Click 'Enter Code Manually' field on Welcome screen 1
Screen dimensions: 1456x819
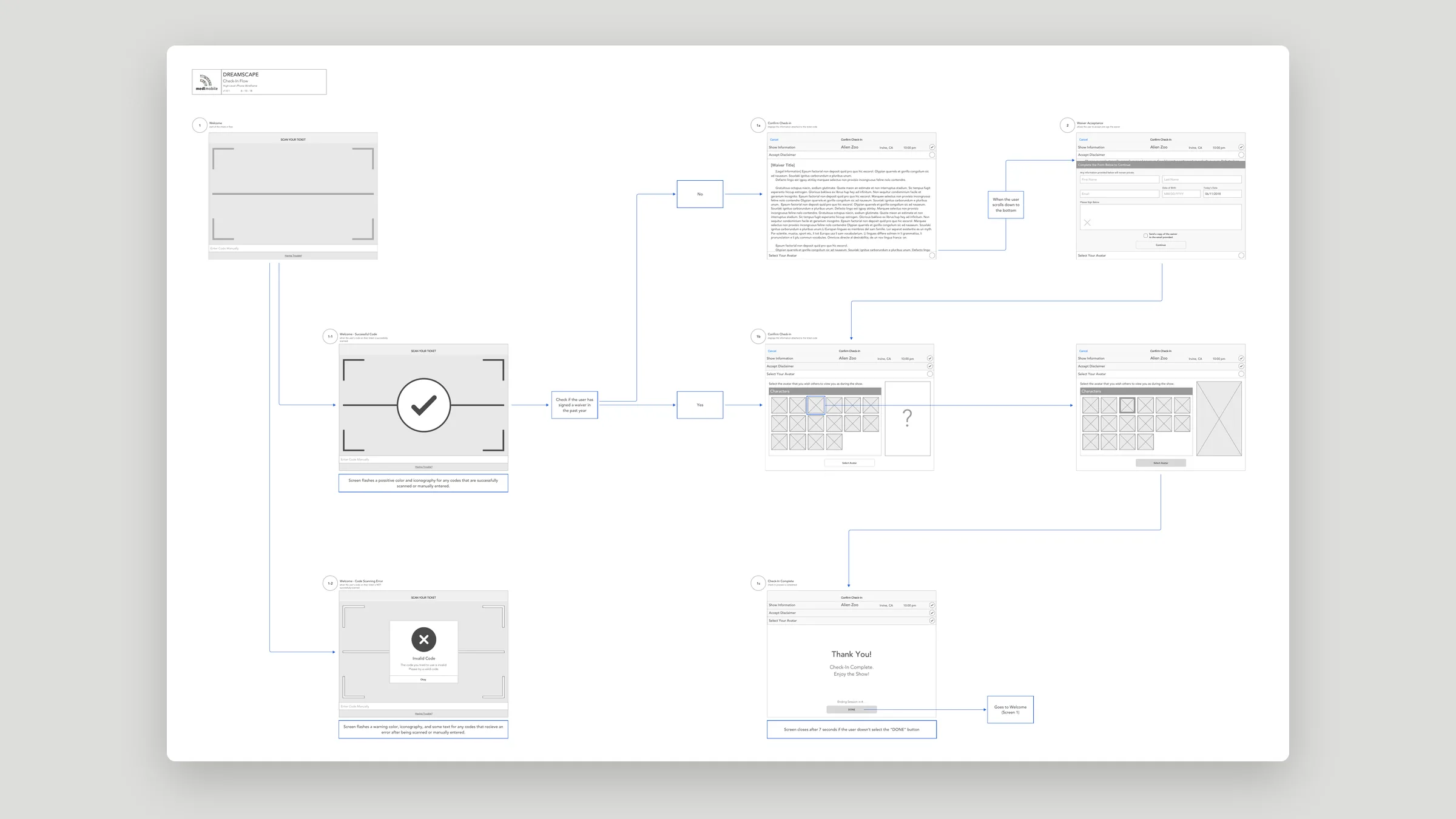click(293, 248)
